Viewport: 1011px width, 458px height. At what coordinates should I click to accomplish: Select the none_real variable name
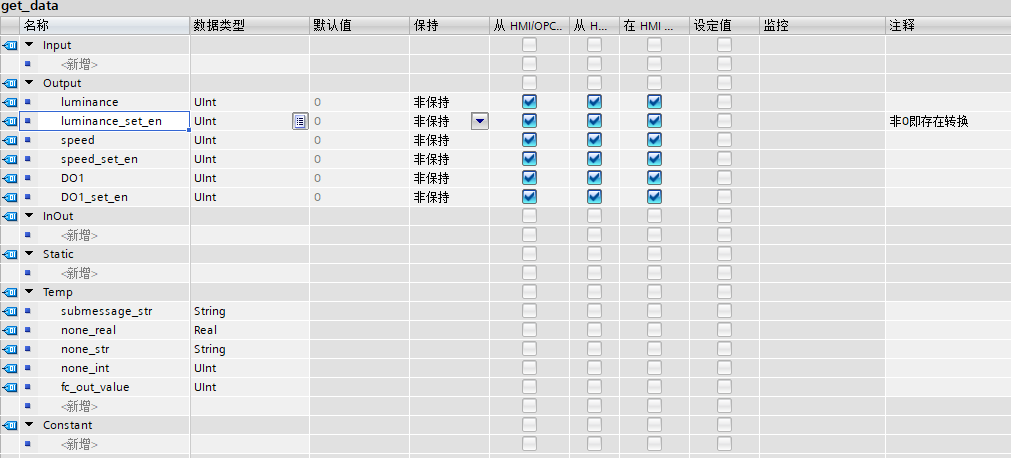[88, 330]
